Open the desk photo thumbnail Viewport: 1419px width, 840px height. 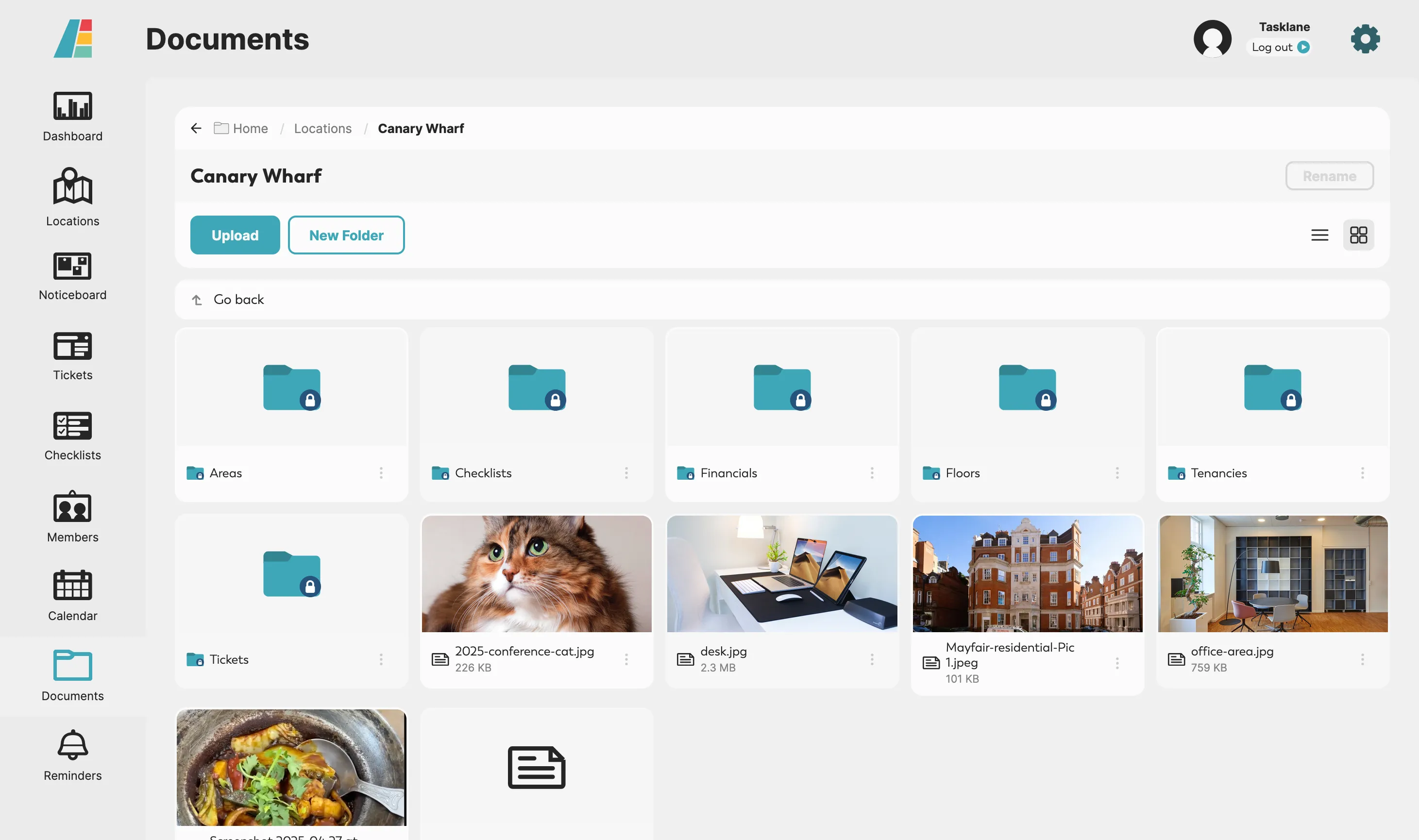coord(782,573)
